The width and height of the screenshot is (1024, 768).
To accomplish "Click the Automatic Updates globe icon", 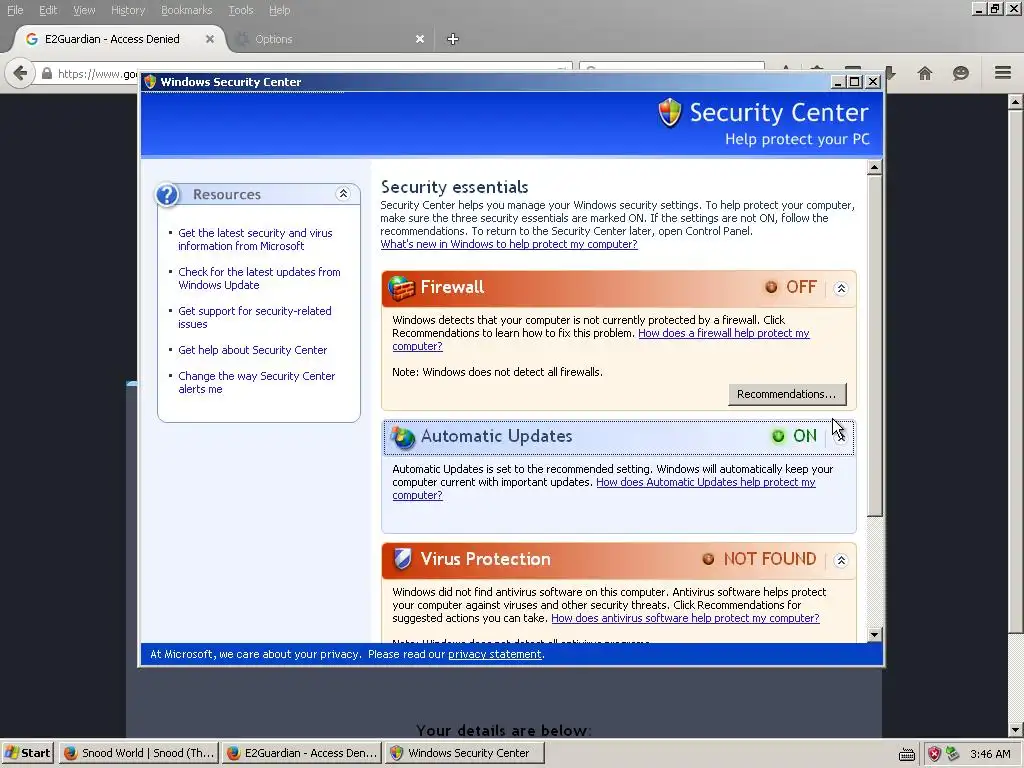I will point(402,437).
